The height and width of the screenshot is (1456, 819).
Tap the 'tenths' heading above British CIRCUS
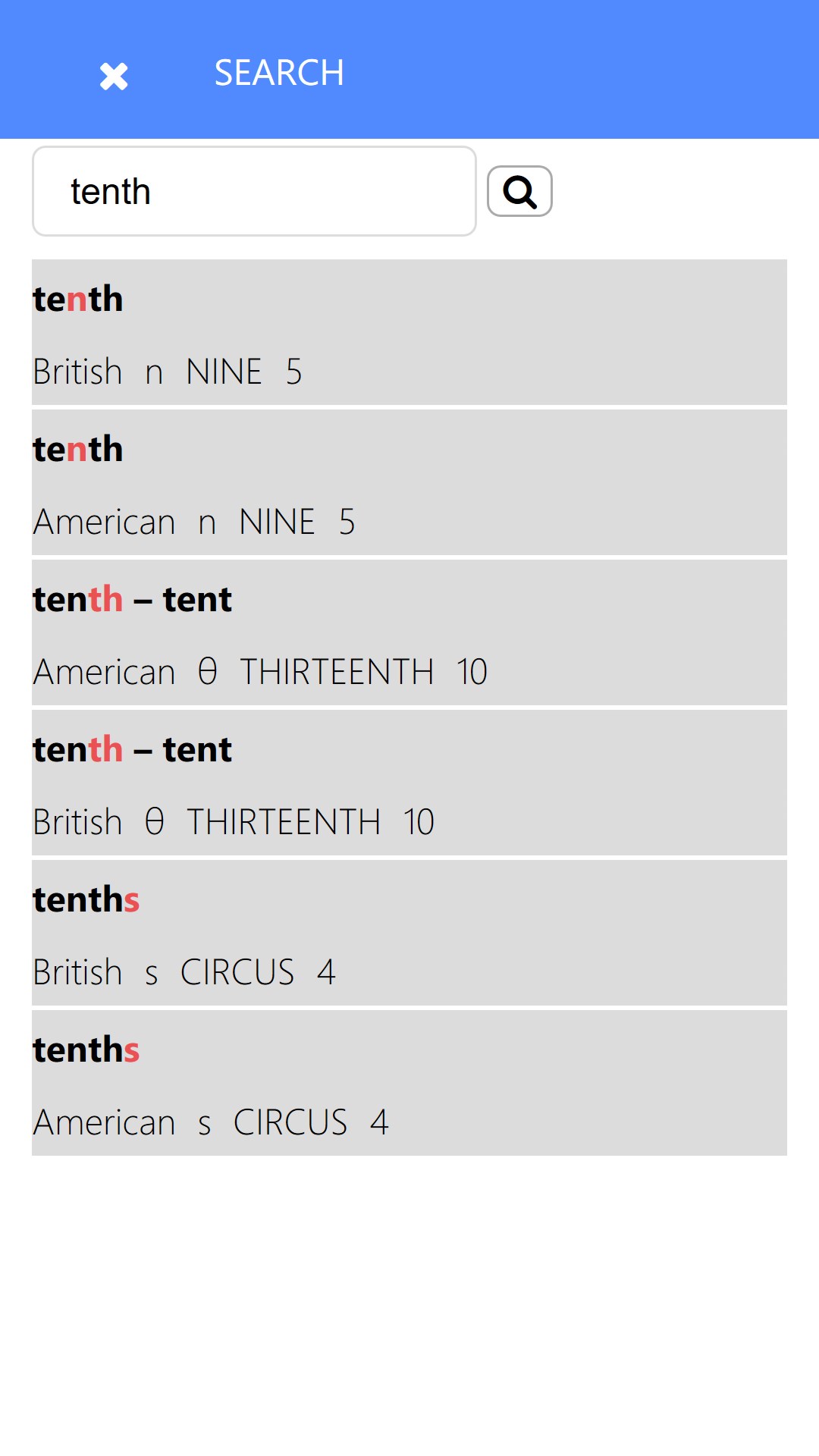coord(86,899)
